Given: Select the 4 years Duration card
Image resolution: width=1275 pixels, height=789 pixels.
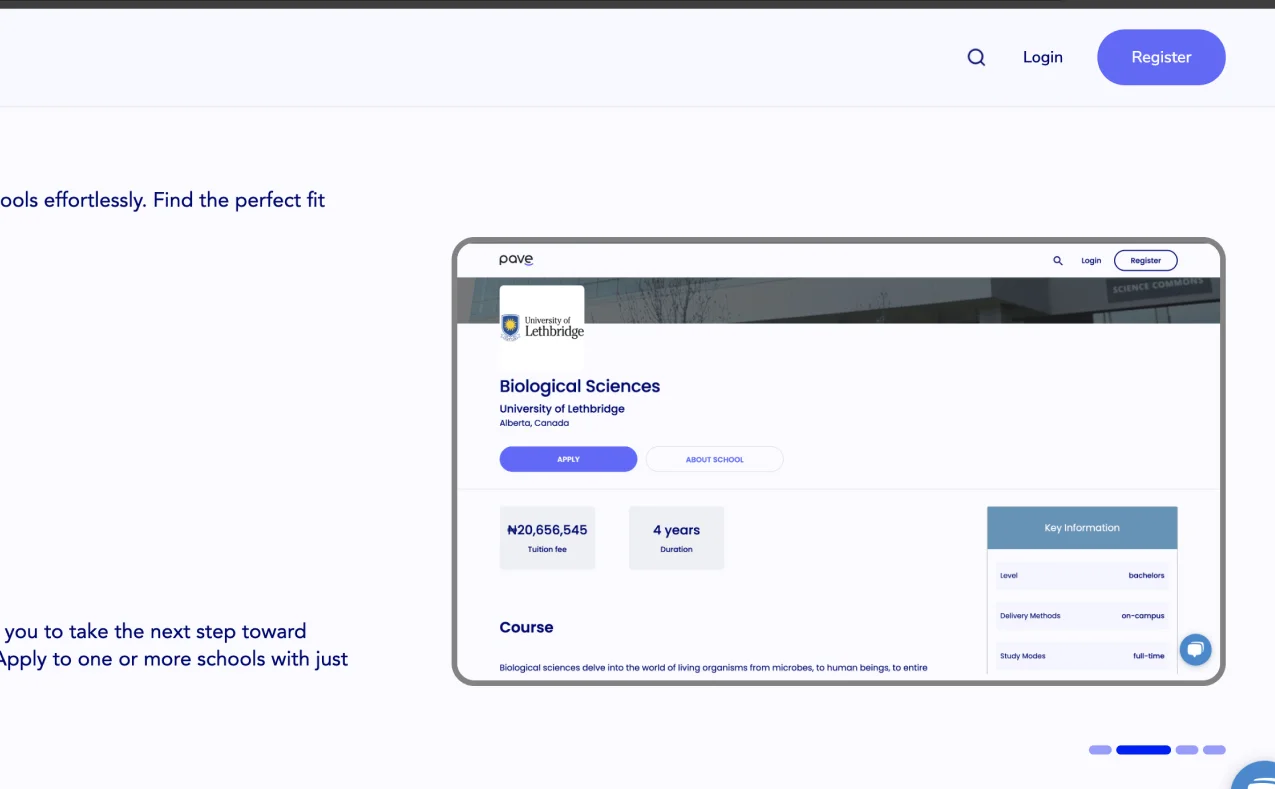Looking at the screenshot, I should tap(676, 538).
